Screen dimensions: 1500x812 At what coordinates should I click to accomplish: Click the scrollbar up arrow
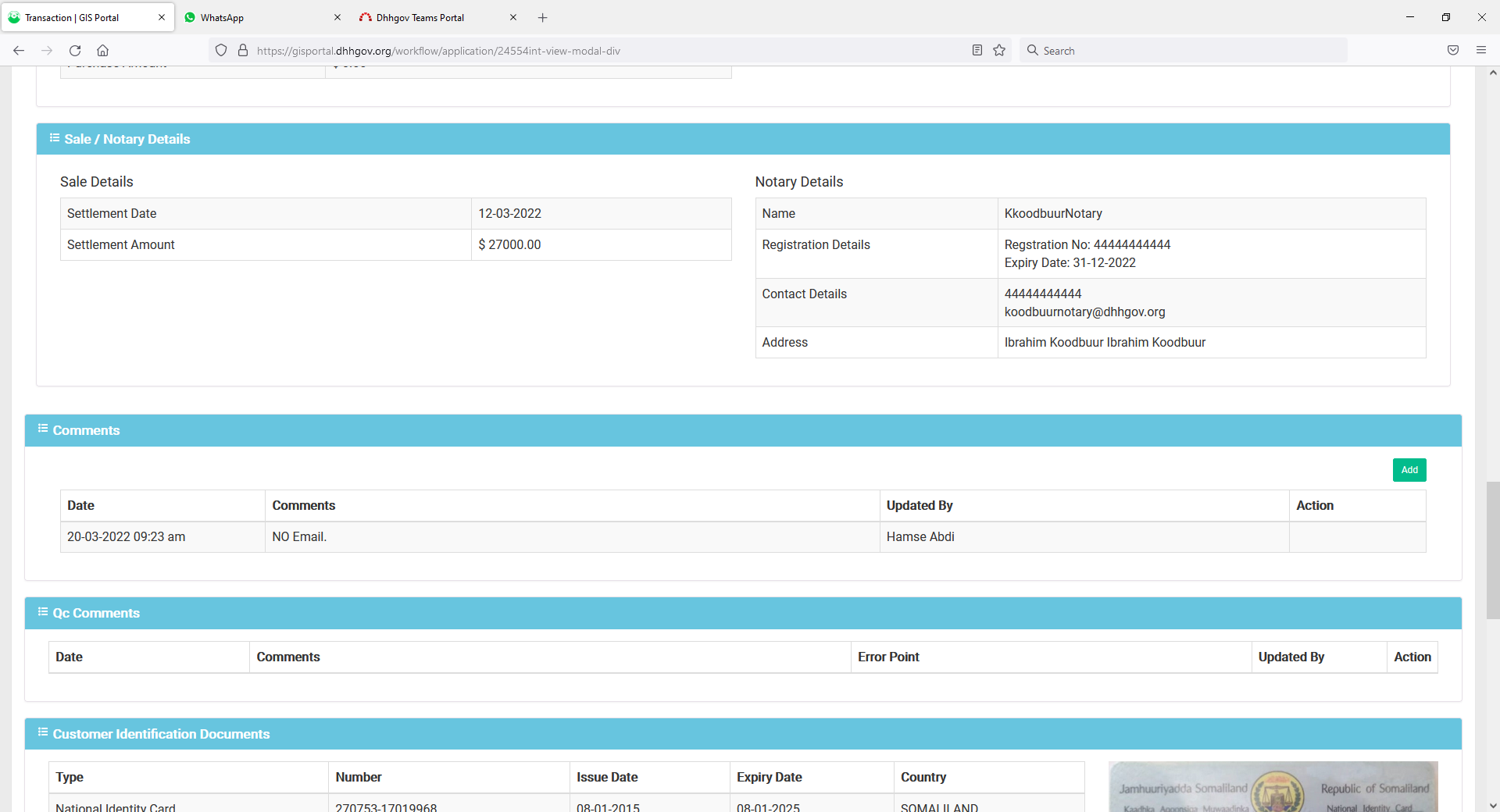pyautogui.click(x=1493, y=73)
